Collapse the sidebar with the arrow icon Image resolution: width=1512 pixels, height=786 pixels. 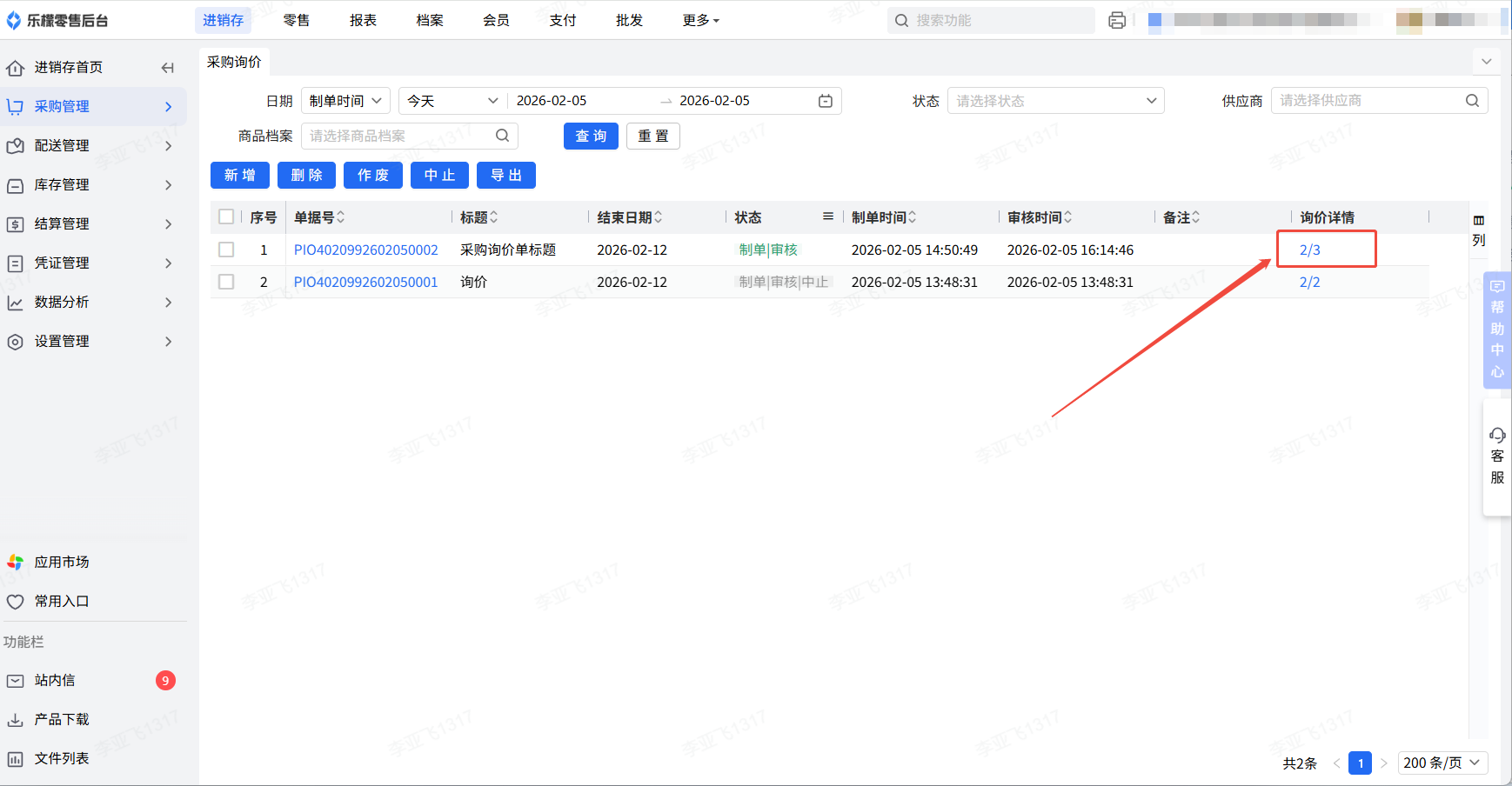pos(168,68)
